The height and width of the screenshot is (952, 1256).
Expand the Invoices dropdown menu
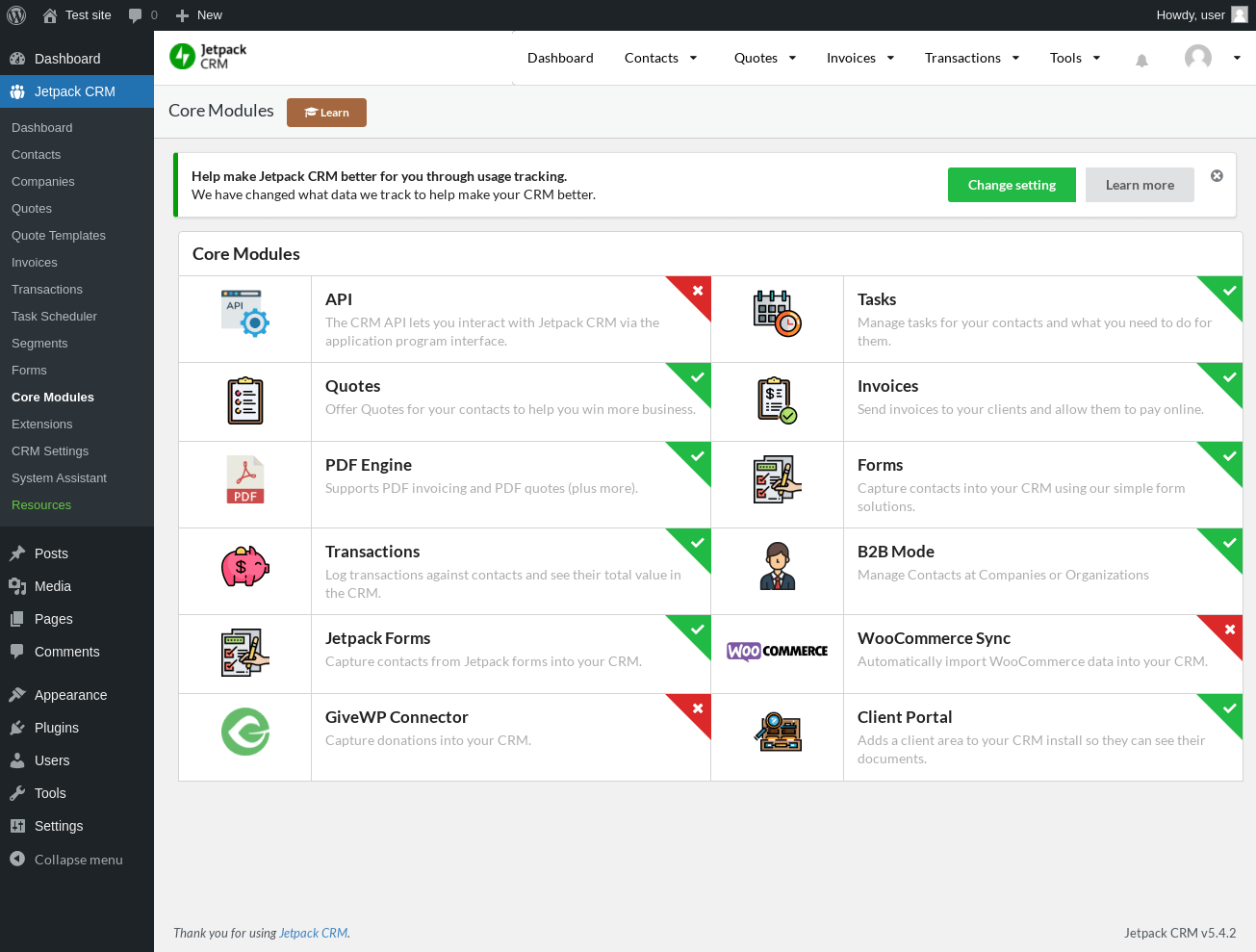coord(860,58)
